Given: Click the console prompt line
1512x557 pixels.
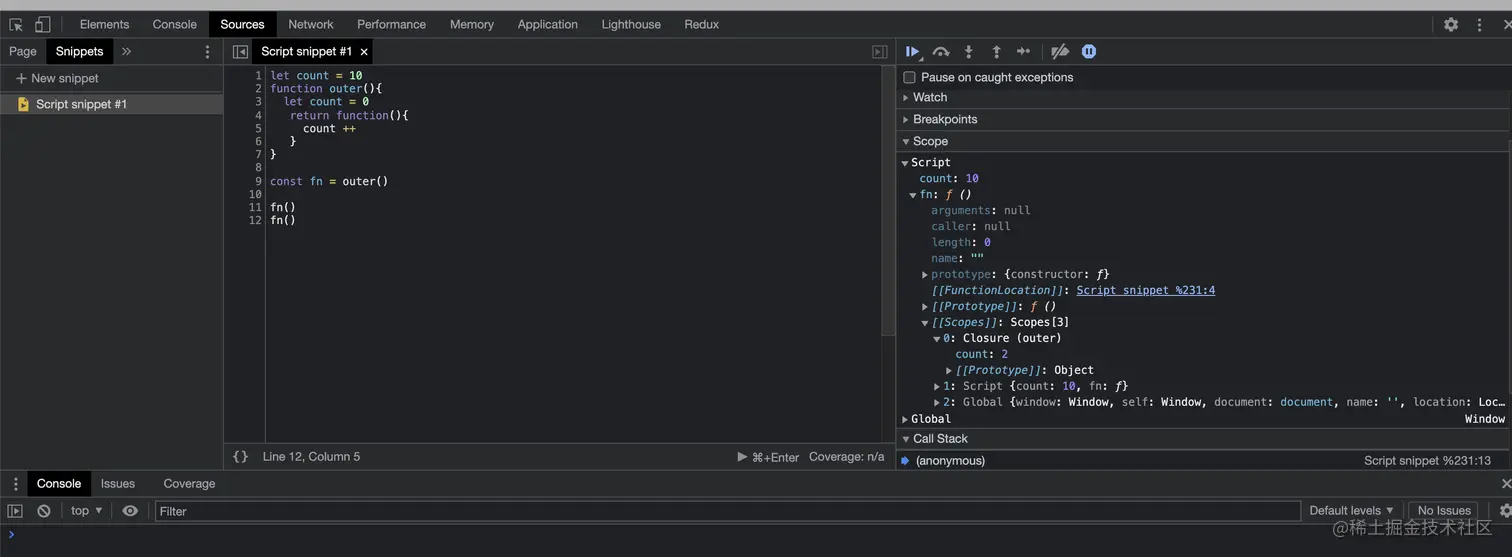Looking at the screenshot, I should point(756,535).
